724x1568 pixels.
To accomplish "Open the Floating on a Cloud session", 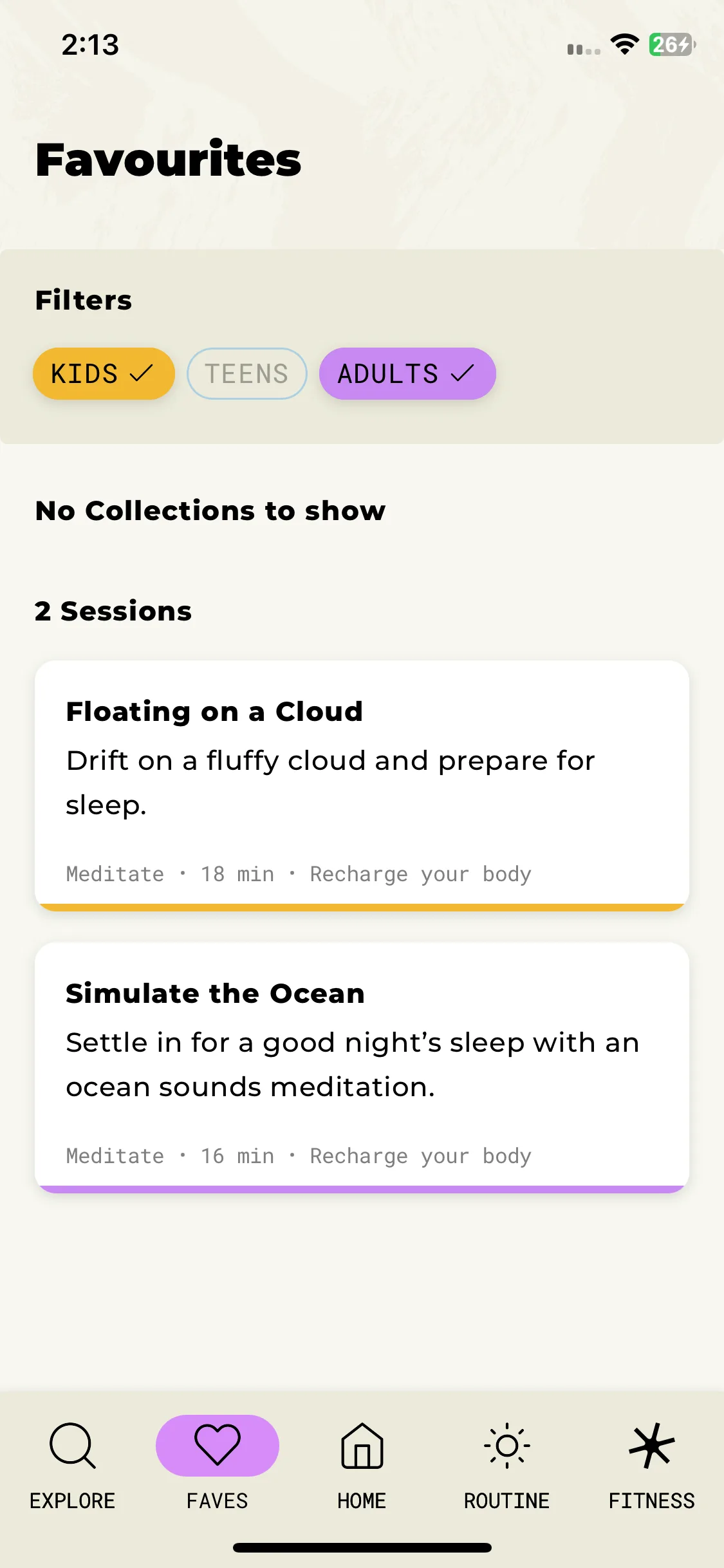I will point(362,785).
